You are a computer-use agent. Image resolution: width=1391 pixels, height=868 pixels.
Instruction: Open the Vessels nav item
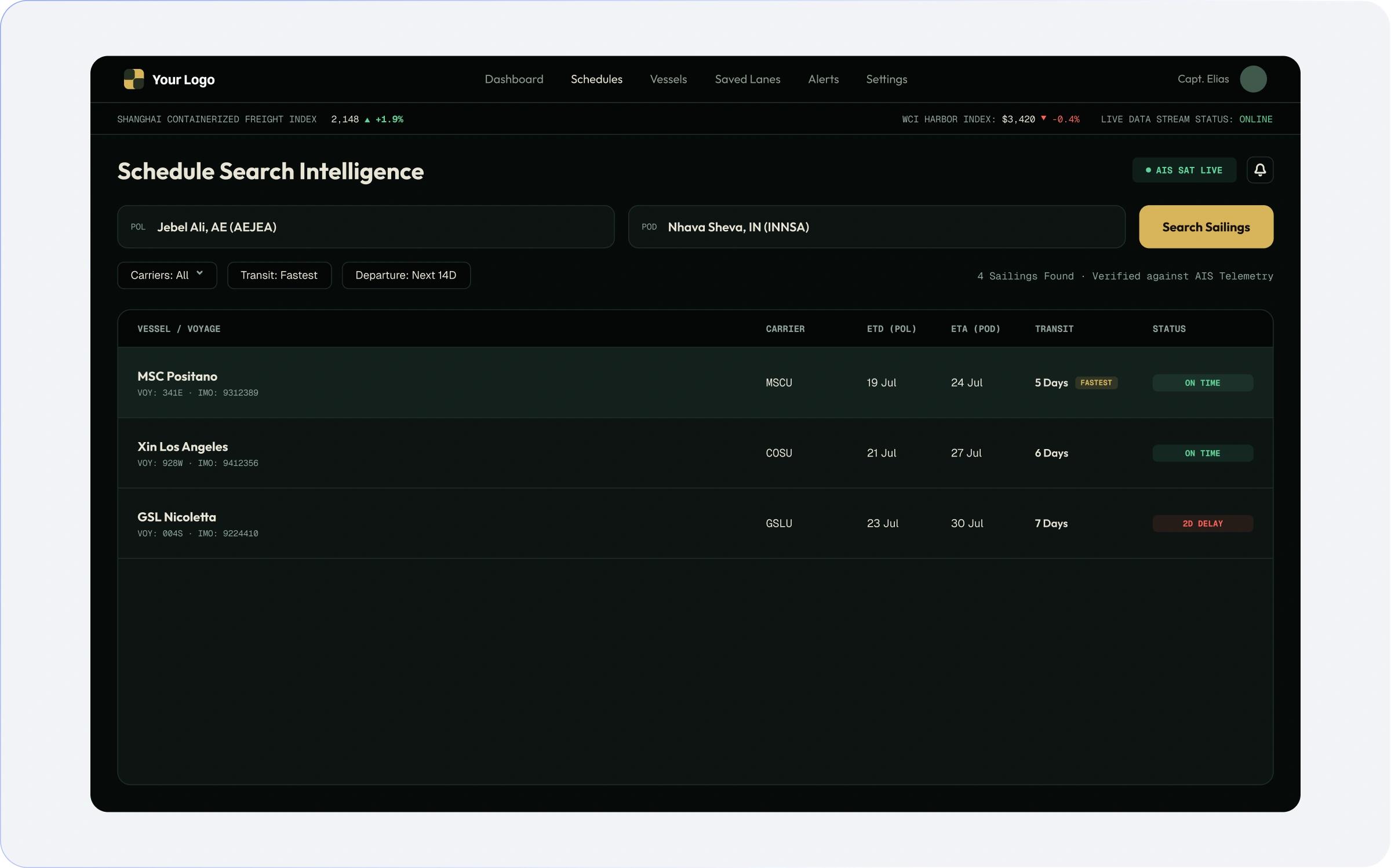[668, 79]
